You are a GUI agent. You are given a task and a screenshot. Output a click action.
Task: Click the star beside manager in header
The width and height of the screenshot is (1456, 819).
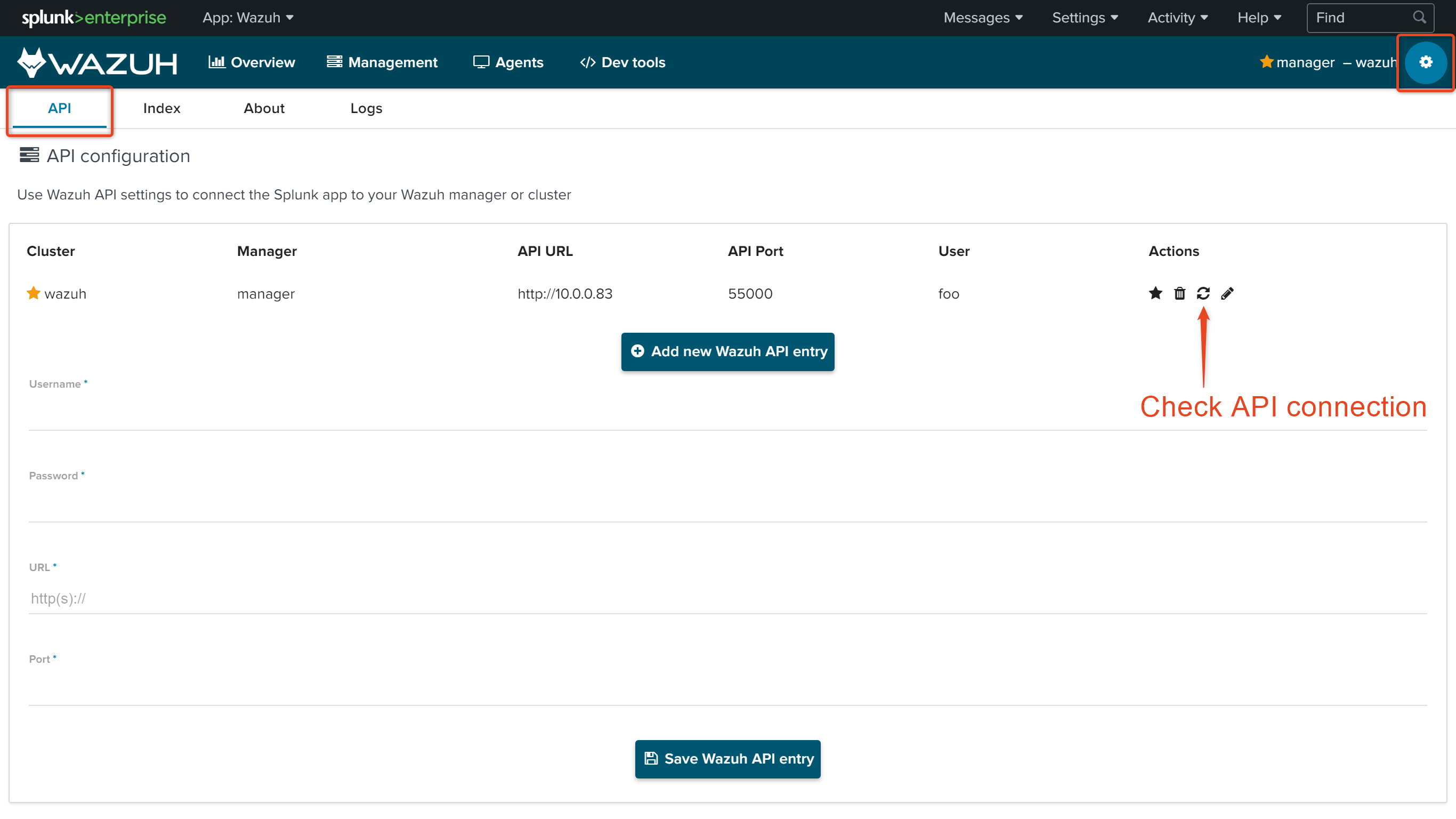click(x=1266, y=62)
